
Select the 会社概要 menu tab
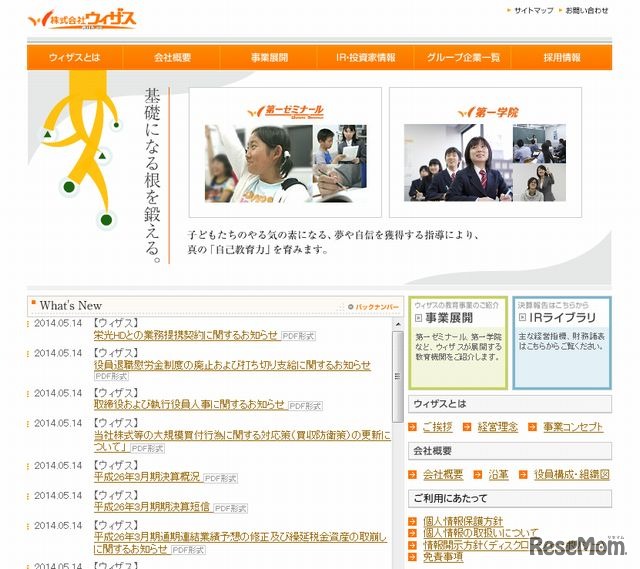click(x=172, y=58)
